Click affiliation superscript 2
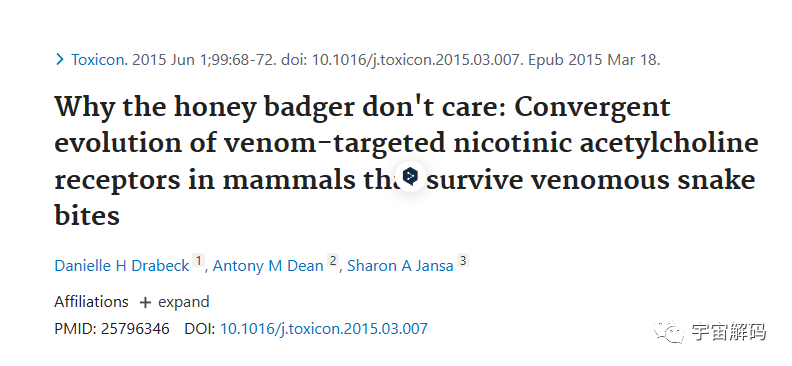The height and width of the screenshot is (366, 792). click(332, 261)
